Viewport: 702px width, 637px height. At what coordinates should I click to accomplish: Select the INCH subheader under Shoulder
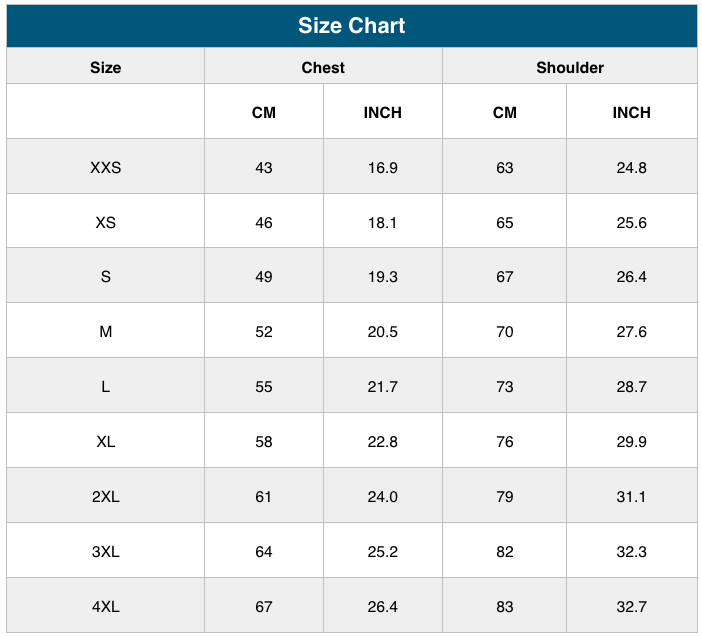point(631,112)
